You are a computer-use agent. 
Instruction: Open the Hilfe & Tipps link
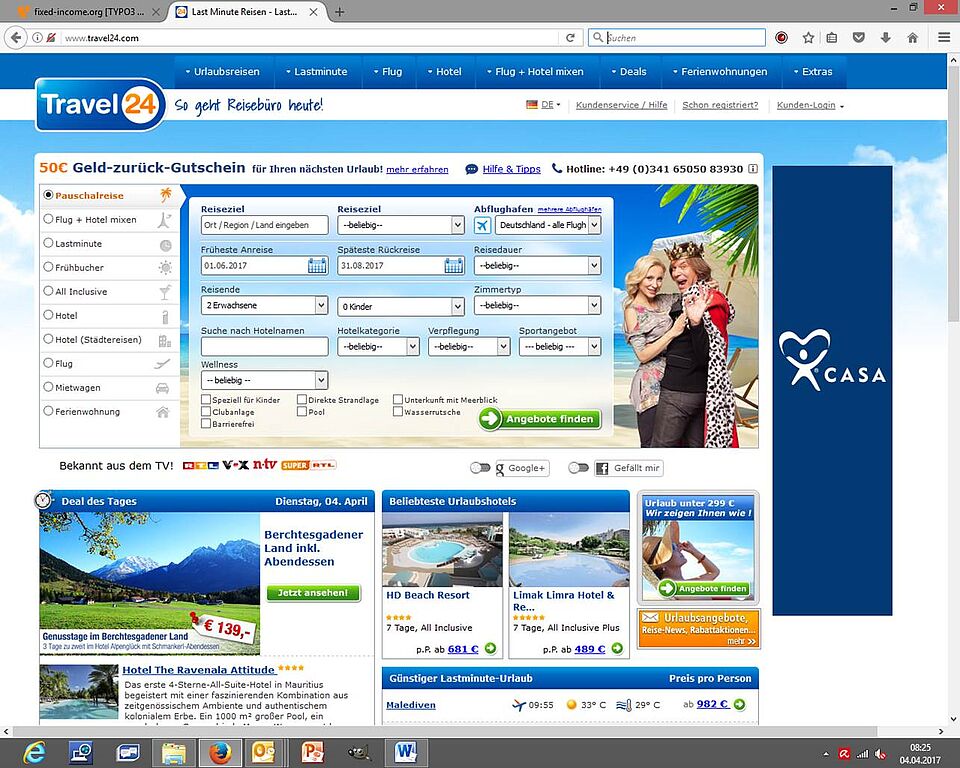tap(511, 169)
